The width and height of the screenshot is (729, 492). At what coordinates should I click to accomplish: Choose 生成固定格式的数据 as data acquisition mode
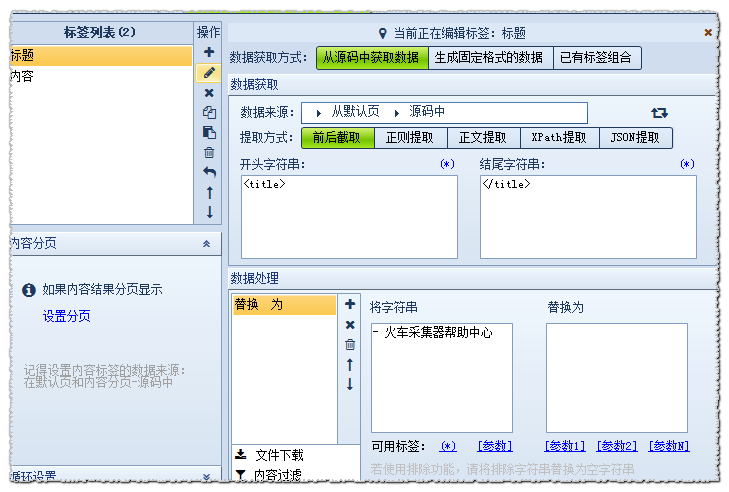(x=491, y=58)
